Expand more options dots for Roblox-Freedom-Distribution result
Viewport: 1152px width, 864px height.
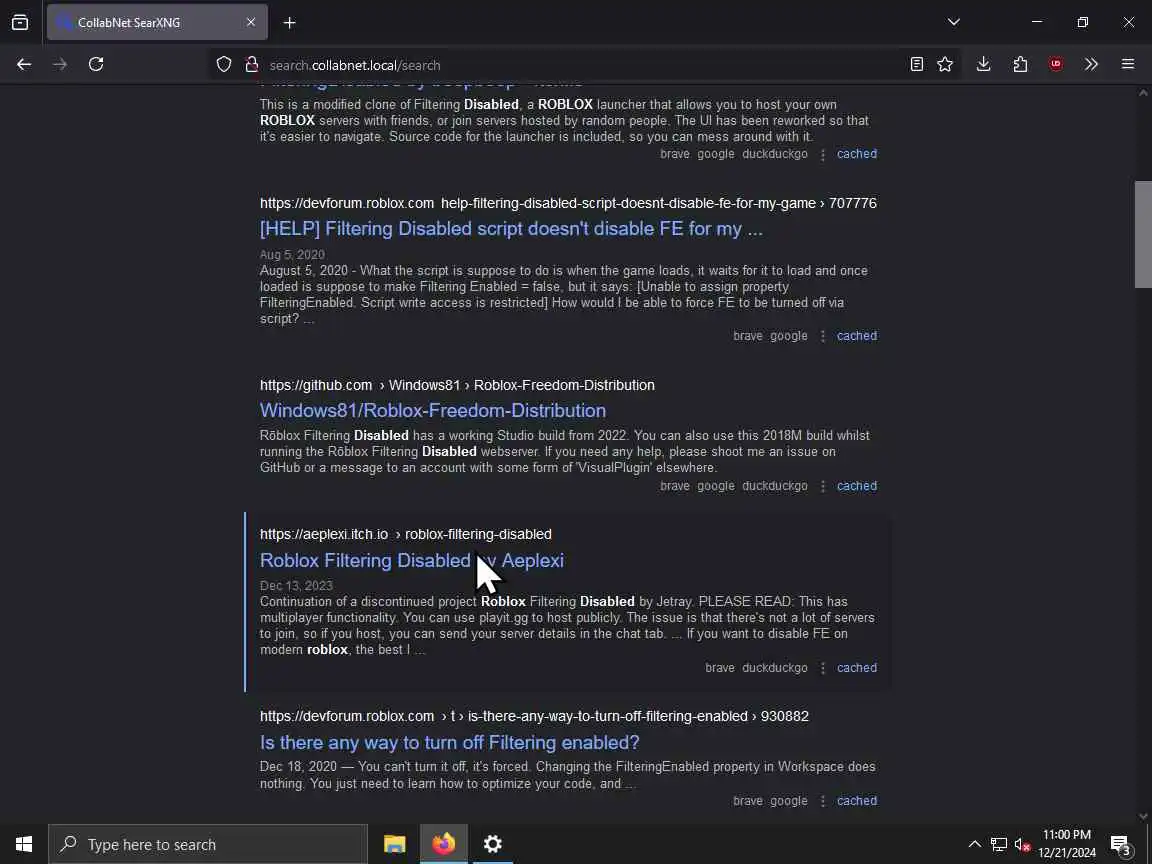(823, 486)
